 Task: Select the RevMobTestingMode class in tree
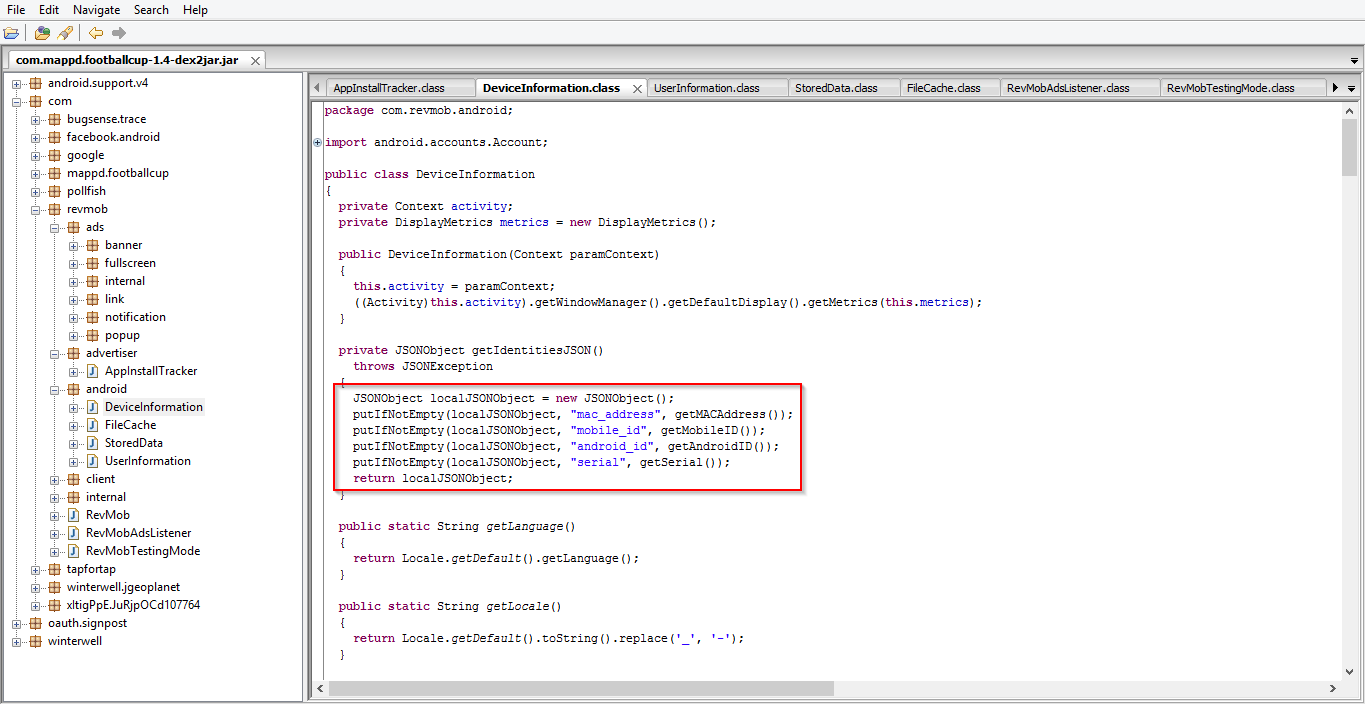click(142, 551)
